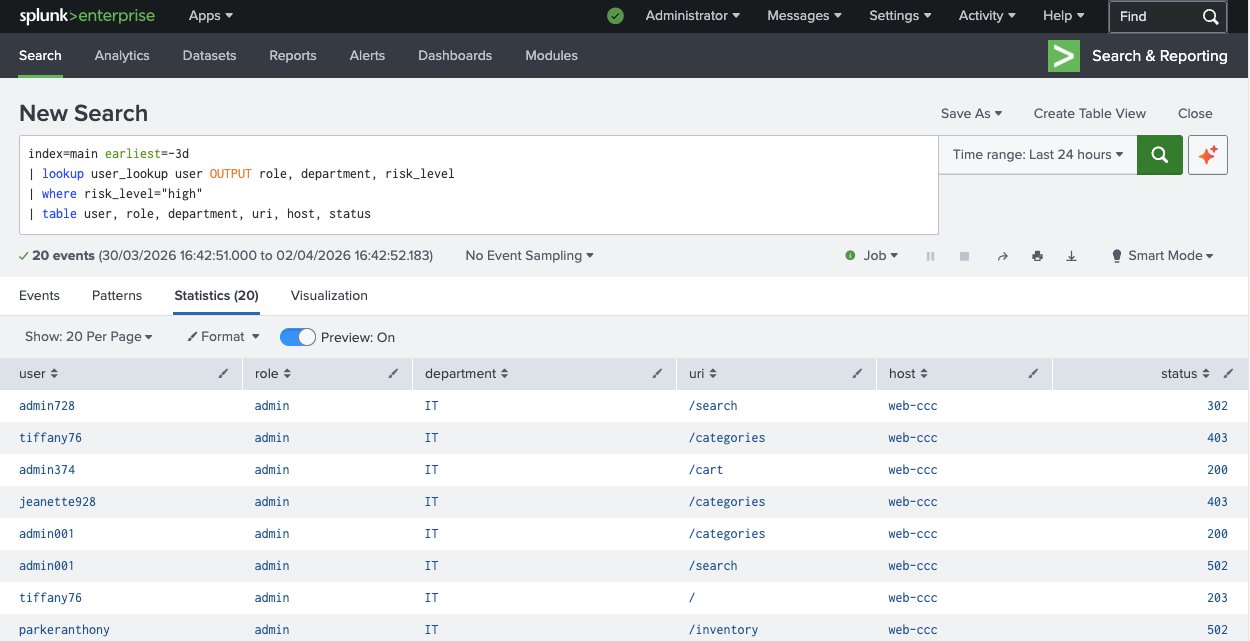Expand the No Event Sampling menu
The width and height of the screenshot is (1250, 641).
(x=529, y=256)
